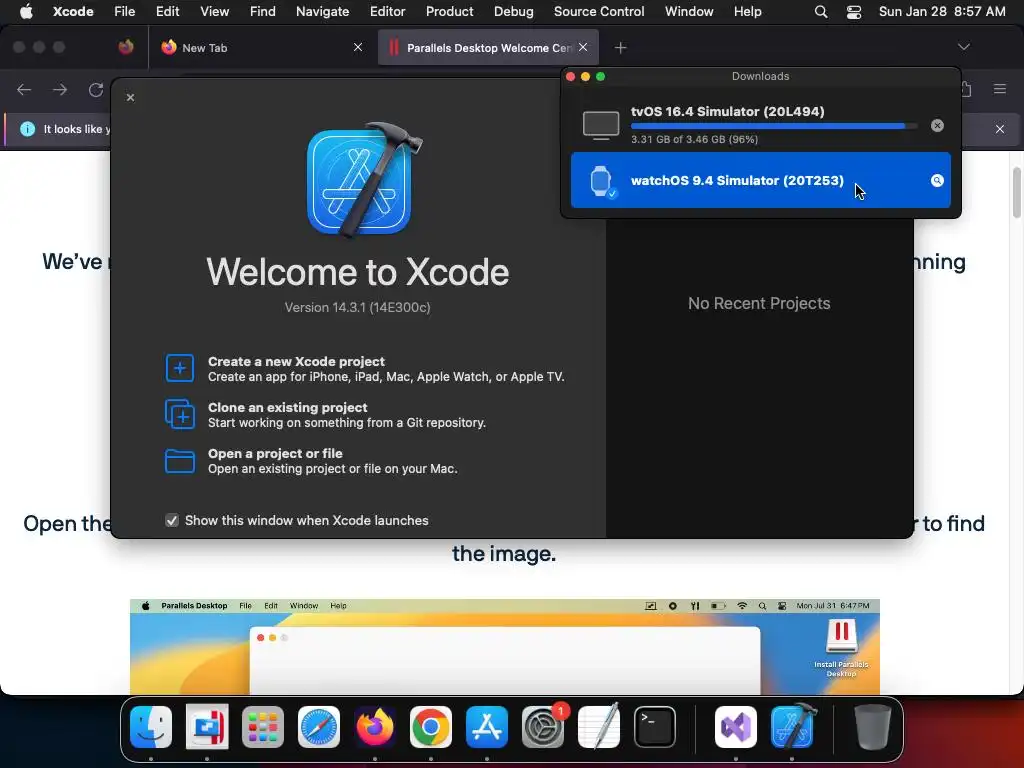Select the watchOS 9.4 Simulator row
1024x768 pixels.
pos(760,180)
